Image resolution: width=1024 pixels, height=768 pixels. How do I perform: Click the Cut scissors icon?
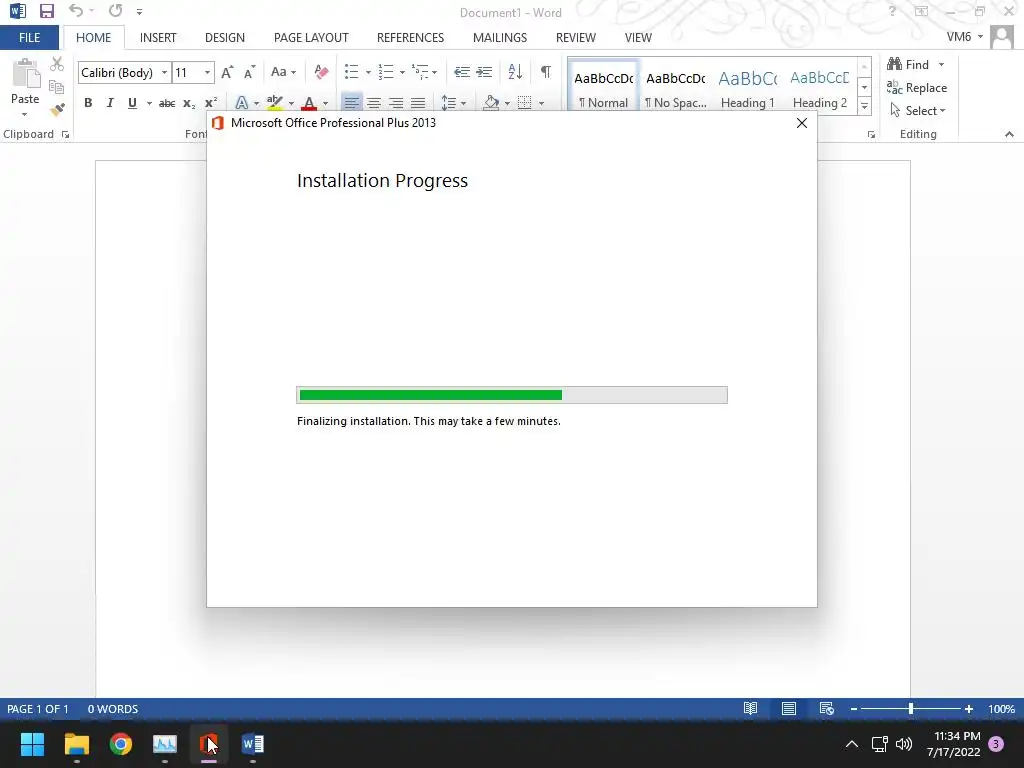pyautogui.click(x=57, y=64)
